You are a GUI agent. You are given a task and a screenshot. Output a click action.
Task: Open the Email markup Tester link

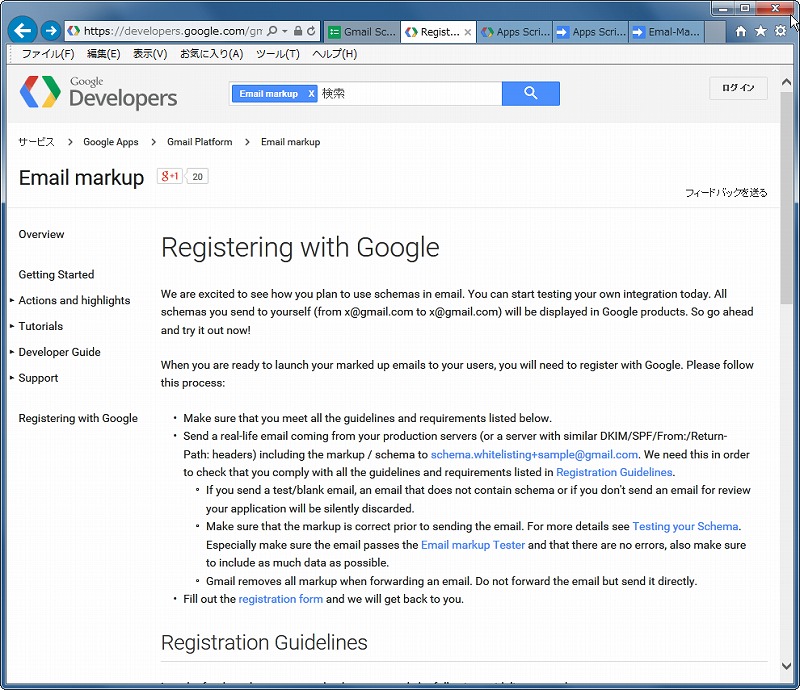pos(473,545)
